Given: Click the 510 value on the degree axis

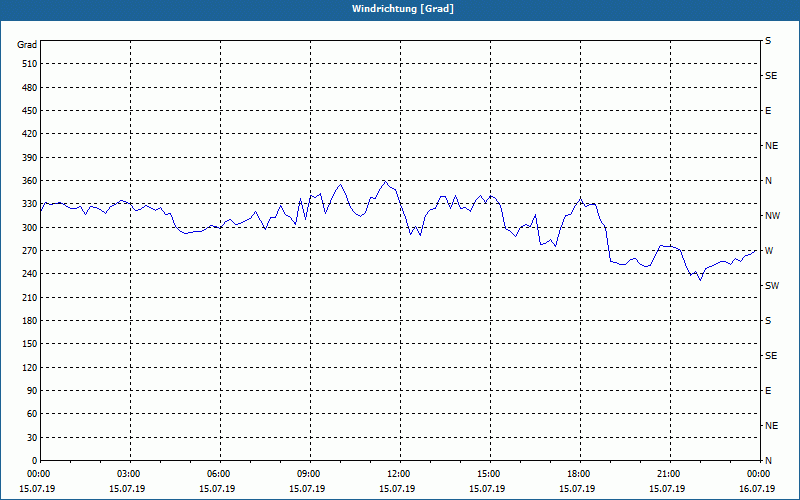Looking at the screenshot, I should [30, 64].
